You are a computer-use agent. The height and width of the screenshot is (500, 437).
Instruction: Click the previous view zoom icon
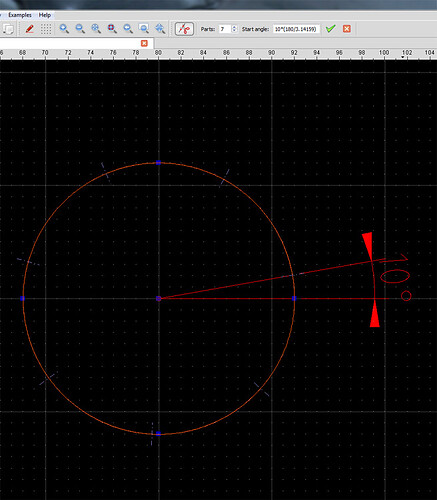pos(128,29)
